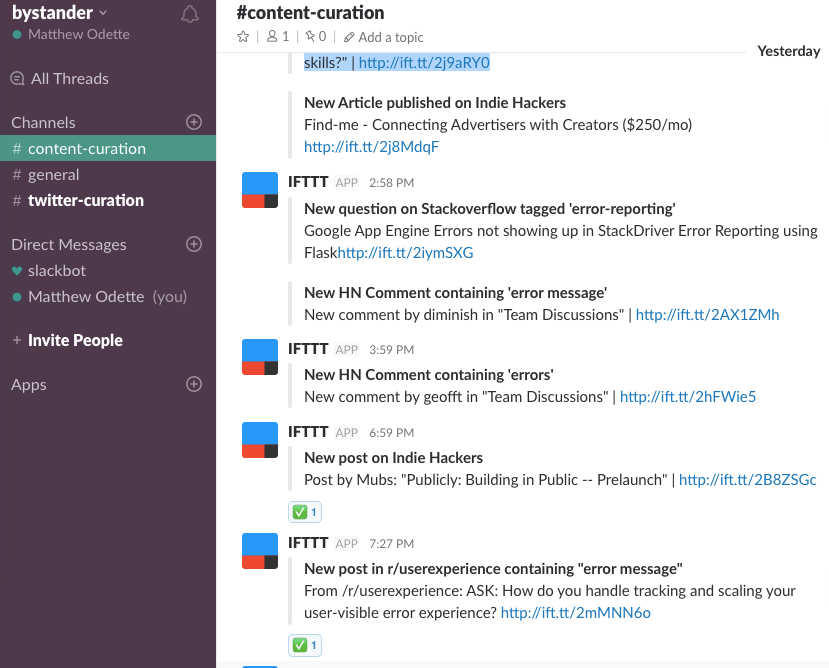Screen dimensions: 829x668
Task: Open slackbot direct message
Action: [57, 270]
